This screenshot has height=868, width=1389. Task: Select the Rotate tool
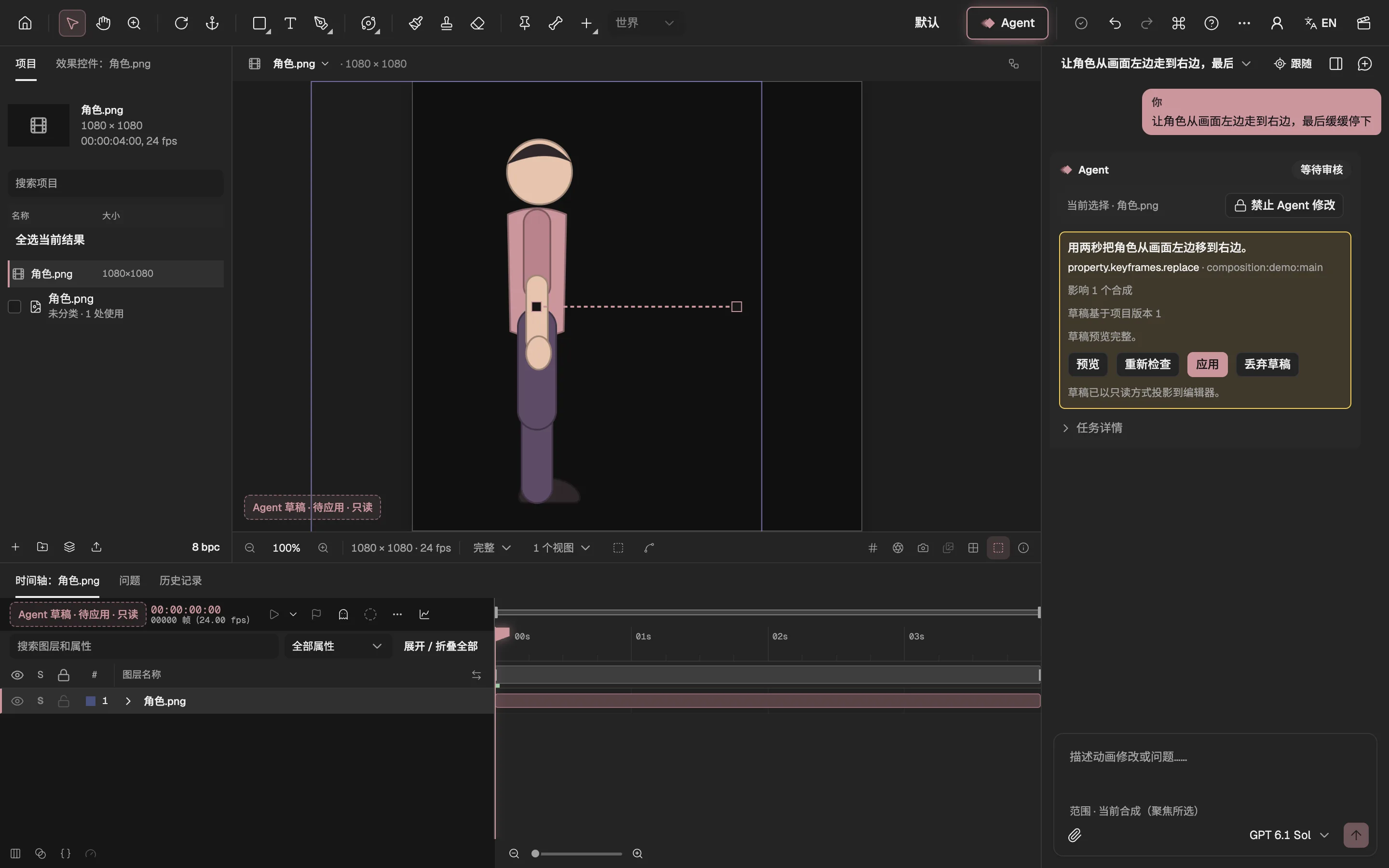[x=181, y=23]
